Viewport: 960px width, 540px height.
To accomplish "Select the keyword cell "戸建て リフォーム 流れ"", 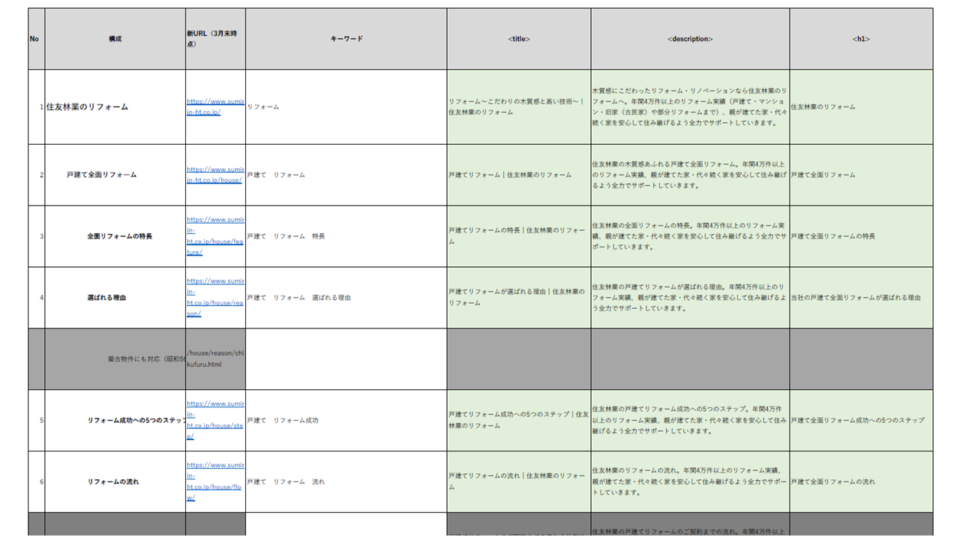I will [347, 482].
